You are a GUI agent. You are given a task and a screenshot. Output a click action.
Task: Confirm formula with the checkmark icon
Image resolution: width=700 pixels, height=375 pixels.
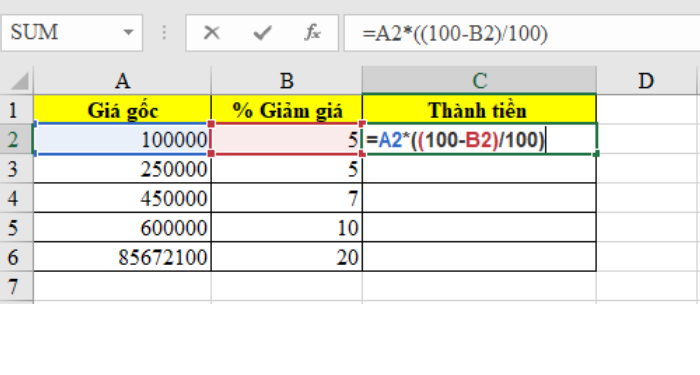[262, 33]
